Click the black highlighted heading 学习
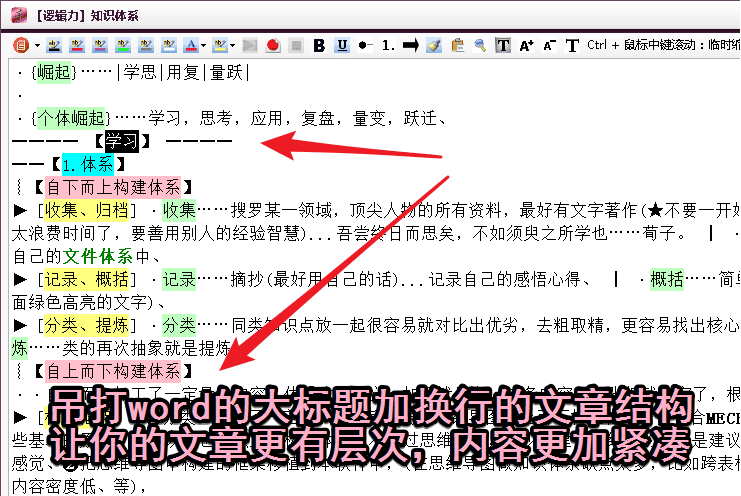 121,141
